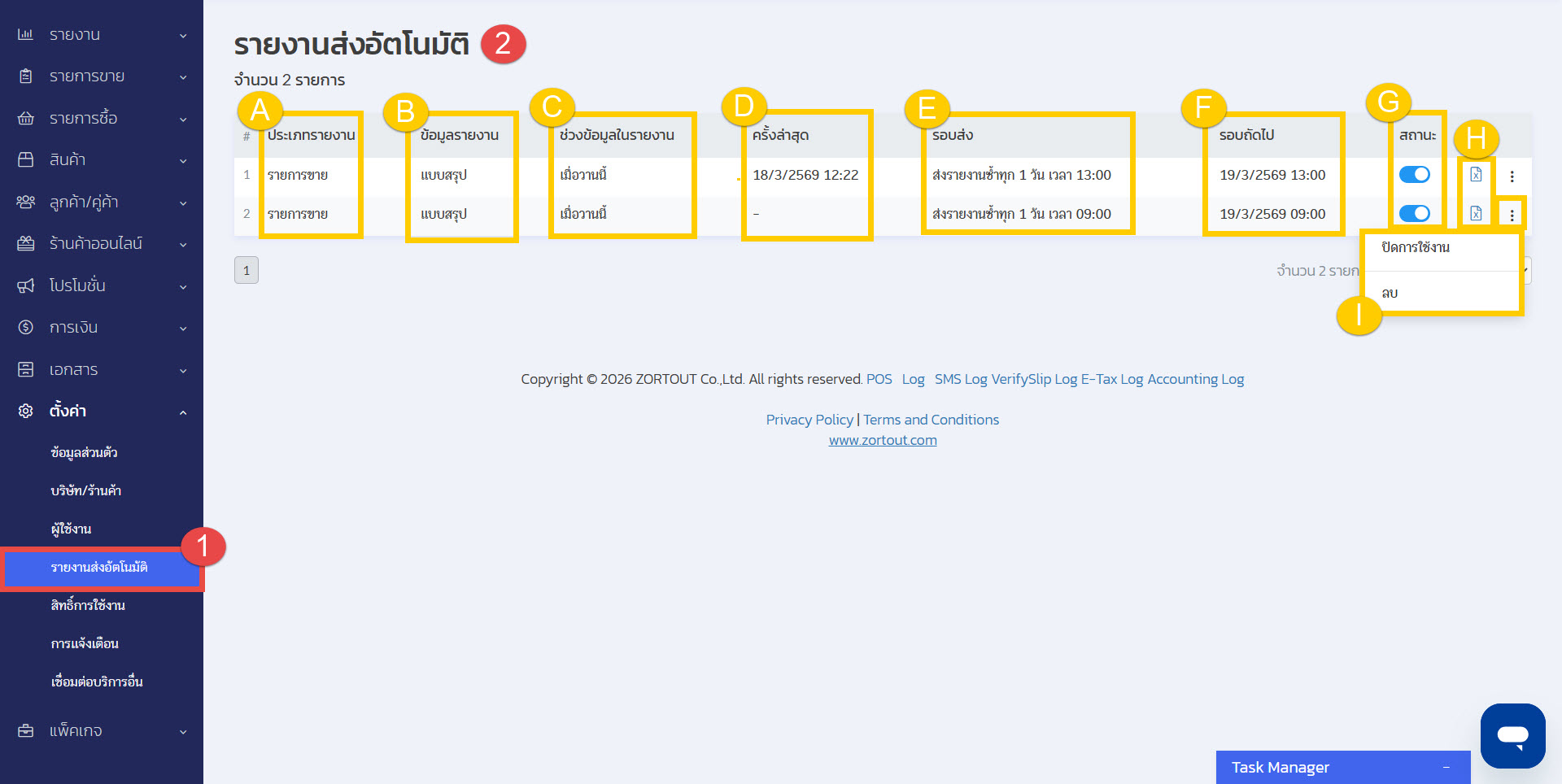
Task: Go to page 1 of the list
Action: click(247, 271)
